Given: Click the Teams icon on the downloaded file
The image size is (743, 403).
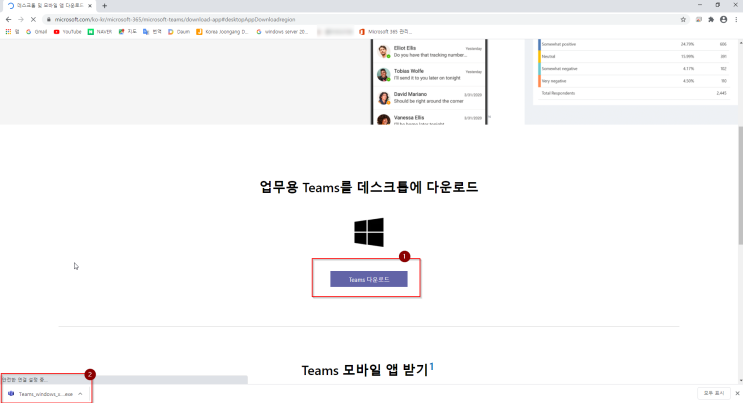Looking at the screenshot, I should (x=11, y=394).
